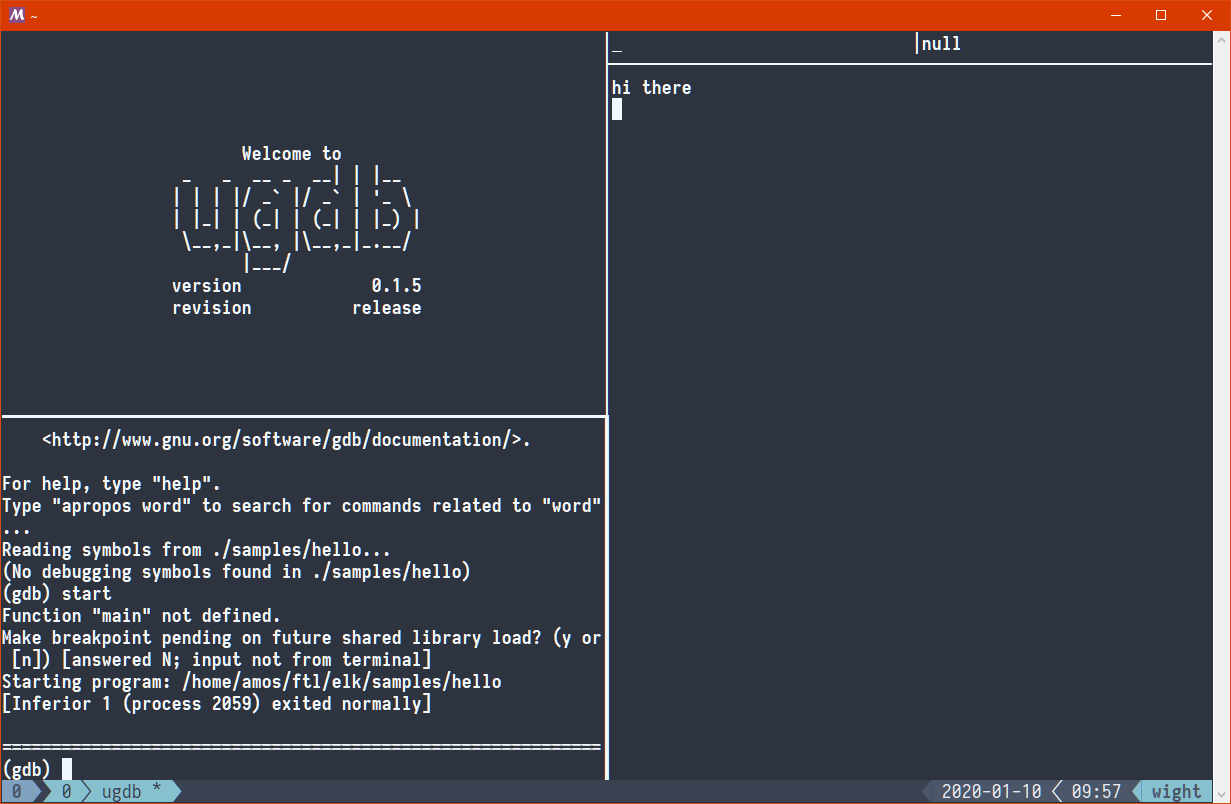Click the "hi there" output line

click(x=651, y=88)
